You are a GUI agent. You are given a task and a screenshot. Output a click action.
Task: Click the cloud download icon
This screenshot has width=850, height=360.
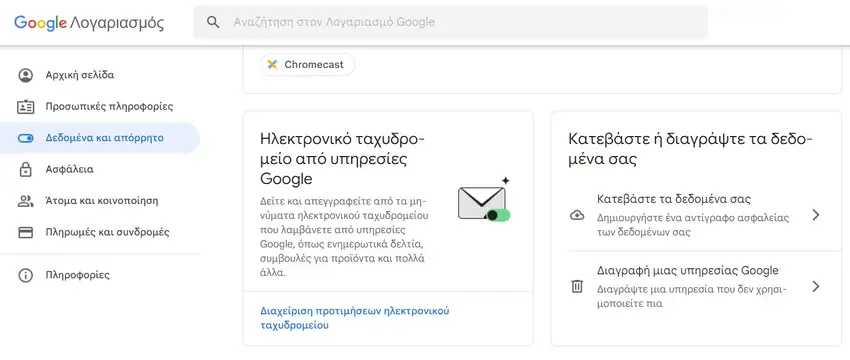point(577,216)
